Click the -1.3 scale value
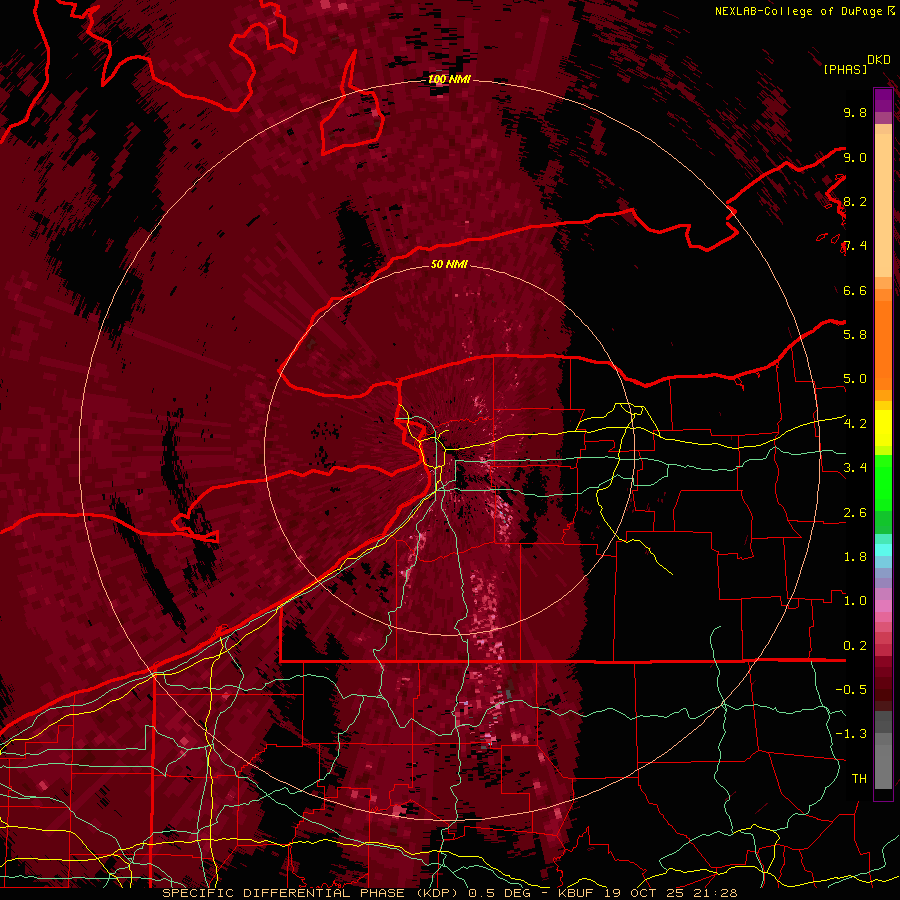900x900 pixels. 851,734
